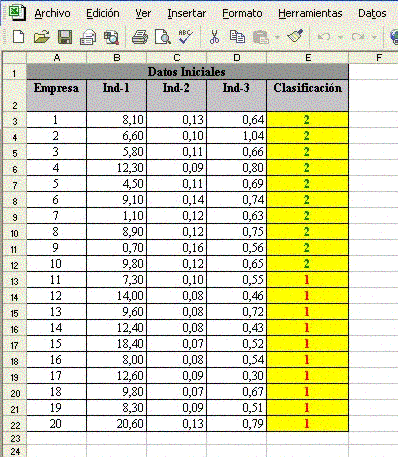
Task: Select row 1 header
Action: (14, 72)
